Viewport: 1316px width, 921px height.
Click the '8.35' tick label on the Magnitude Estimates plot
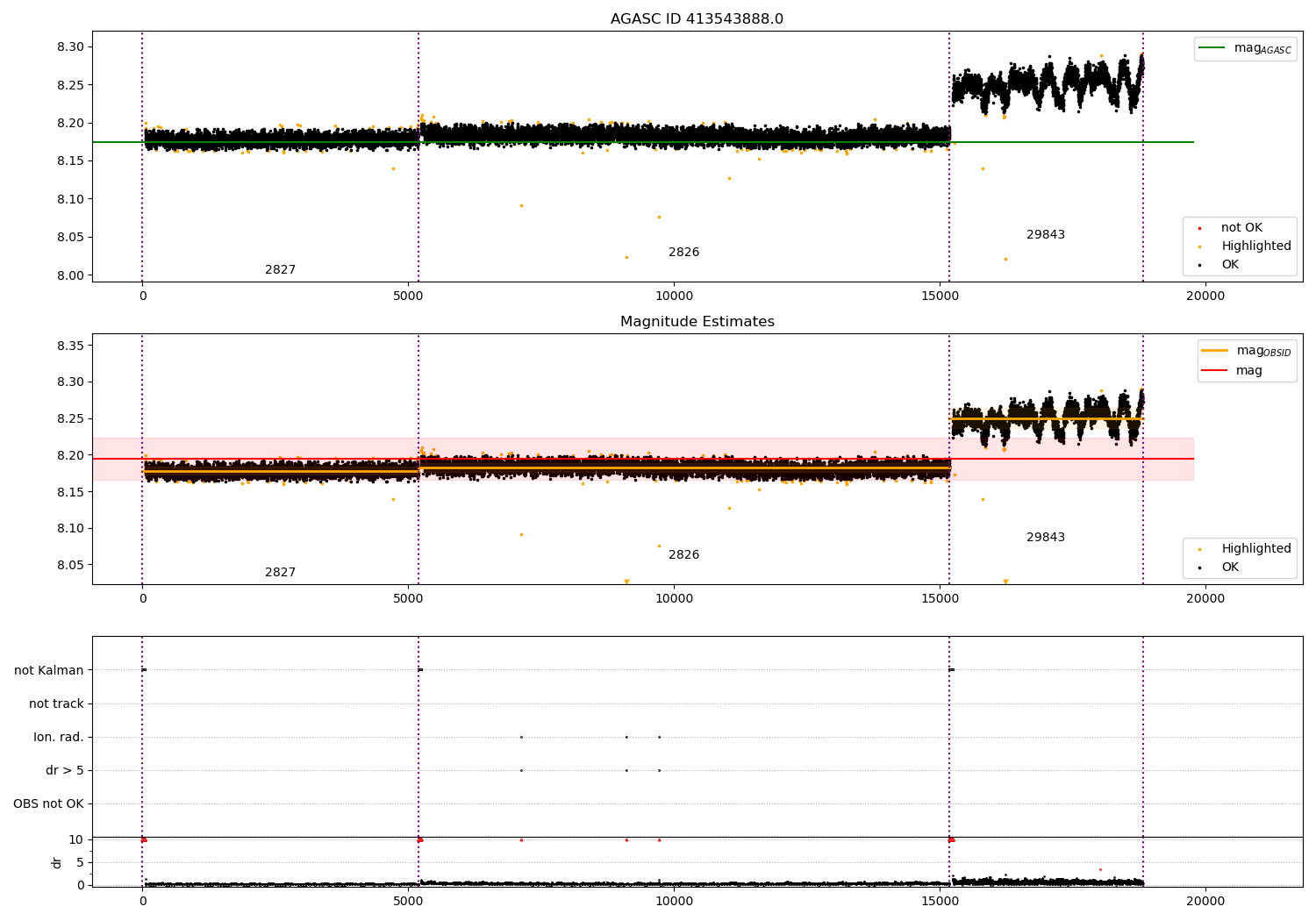tap(70, 346)
